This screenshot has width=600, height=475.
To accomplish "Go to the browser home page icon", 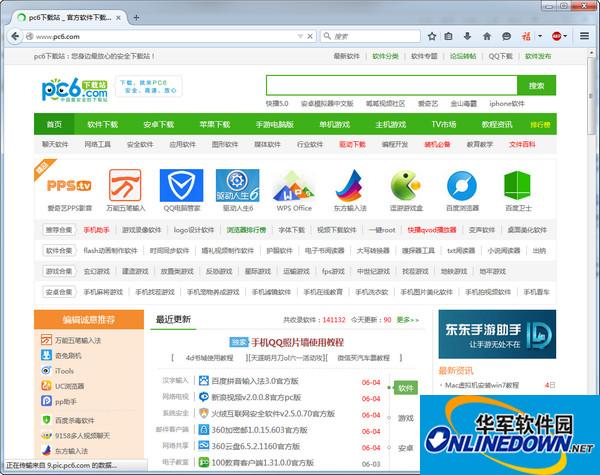I will (x=487, y=36).
